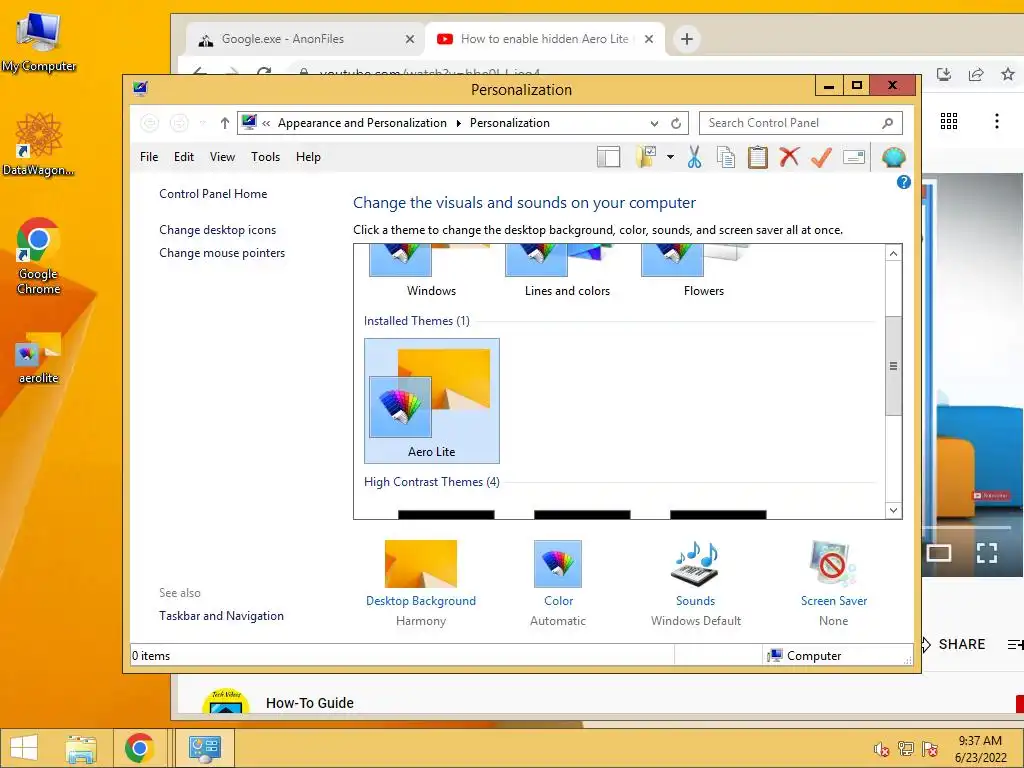
Task: Open the blue Help question mark
Action: tap(903, 182)
